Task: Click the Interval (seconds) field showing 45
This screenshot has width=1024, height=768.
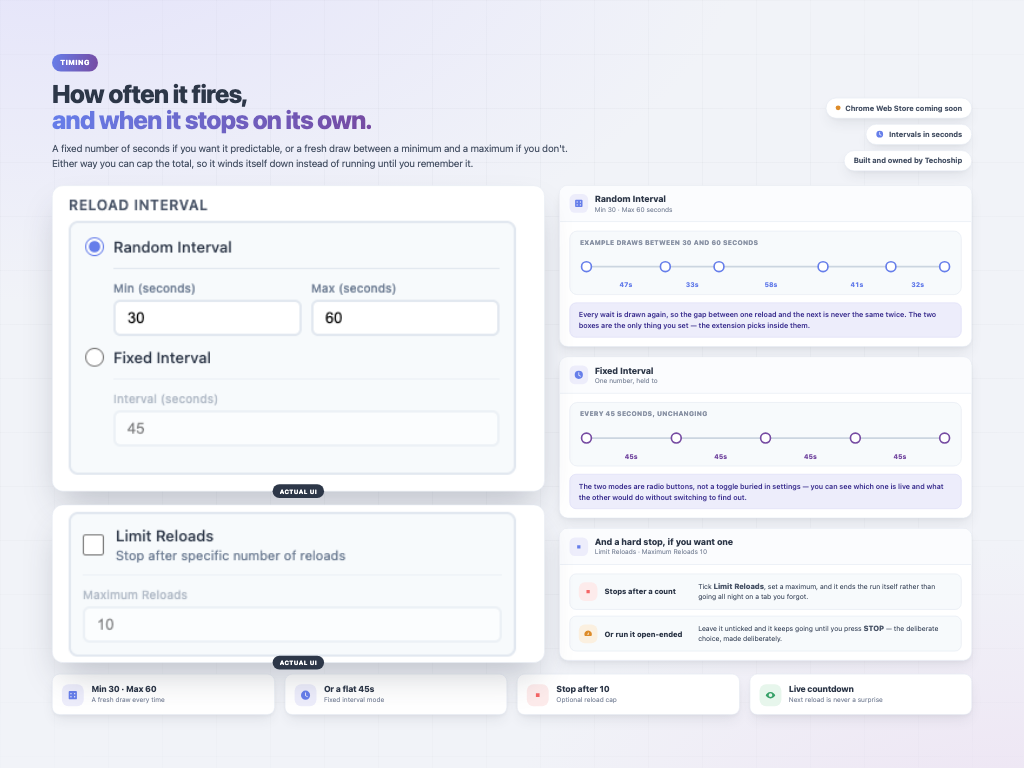Action: coord(306,428)
